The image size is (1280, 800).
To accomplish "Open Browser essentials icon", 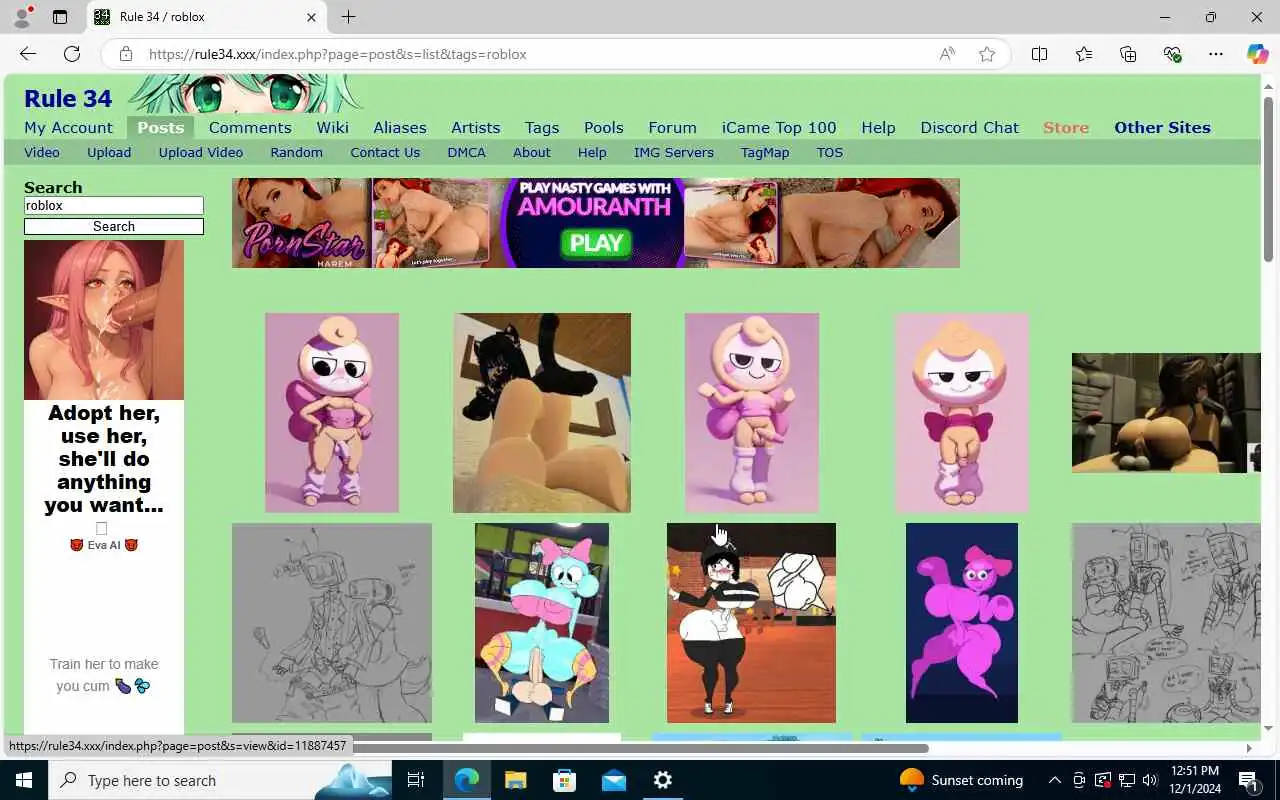I will (x=1172, y=54).
